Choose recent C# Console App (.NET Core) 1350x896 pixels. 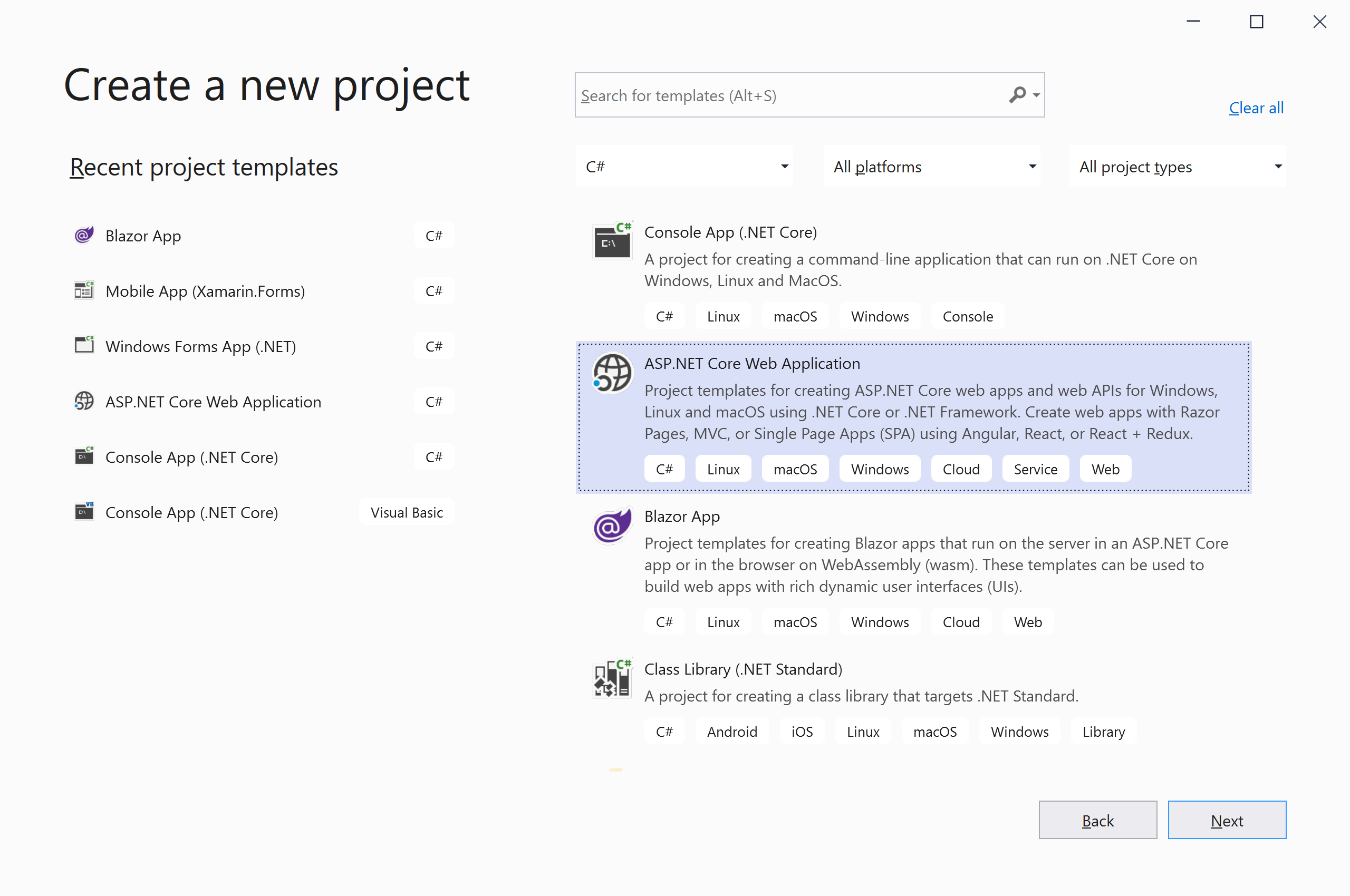pos(191,457)
